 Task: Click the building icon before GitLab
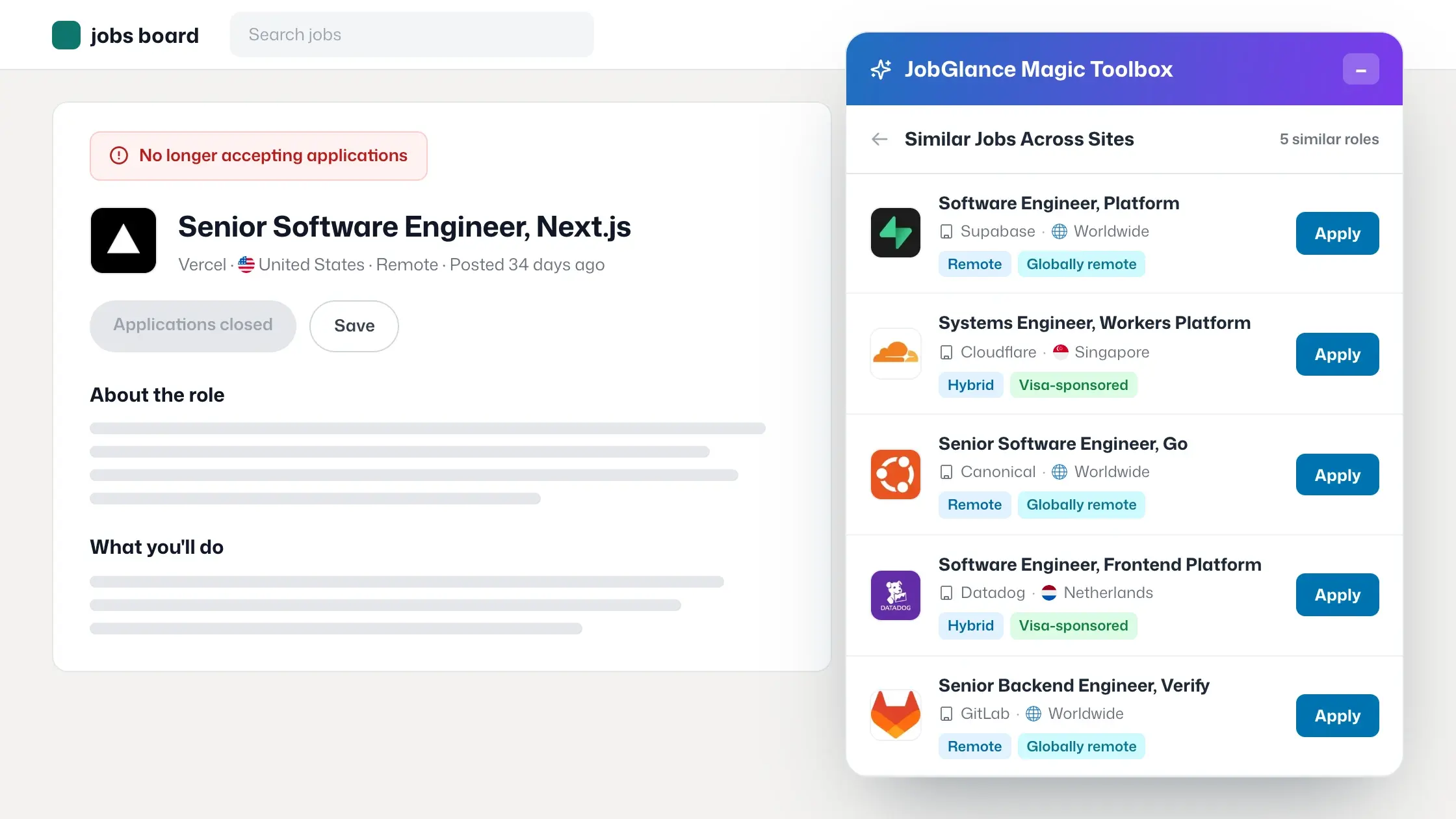[946, 714]
